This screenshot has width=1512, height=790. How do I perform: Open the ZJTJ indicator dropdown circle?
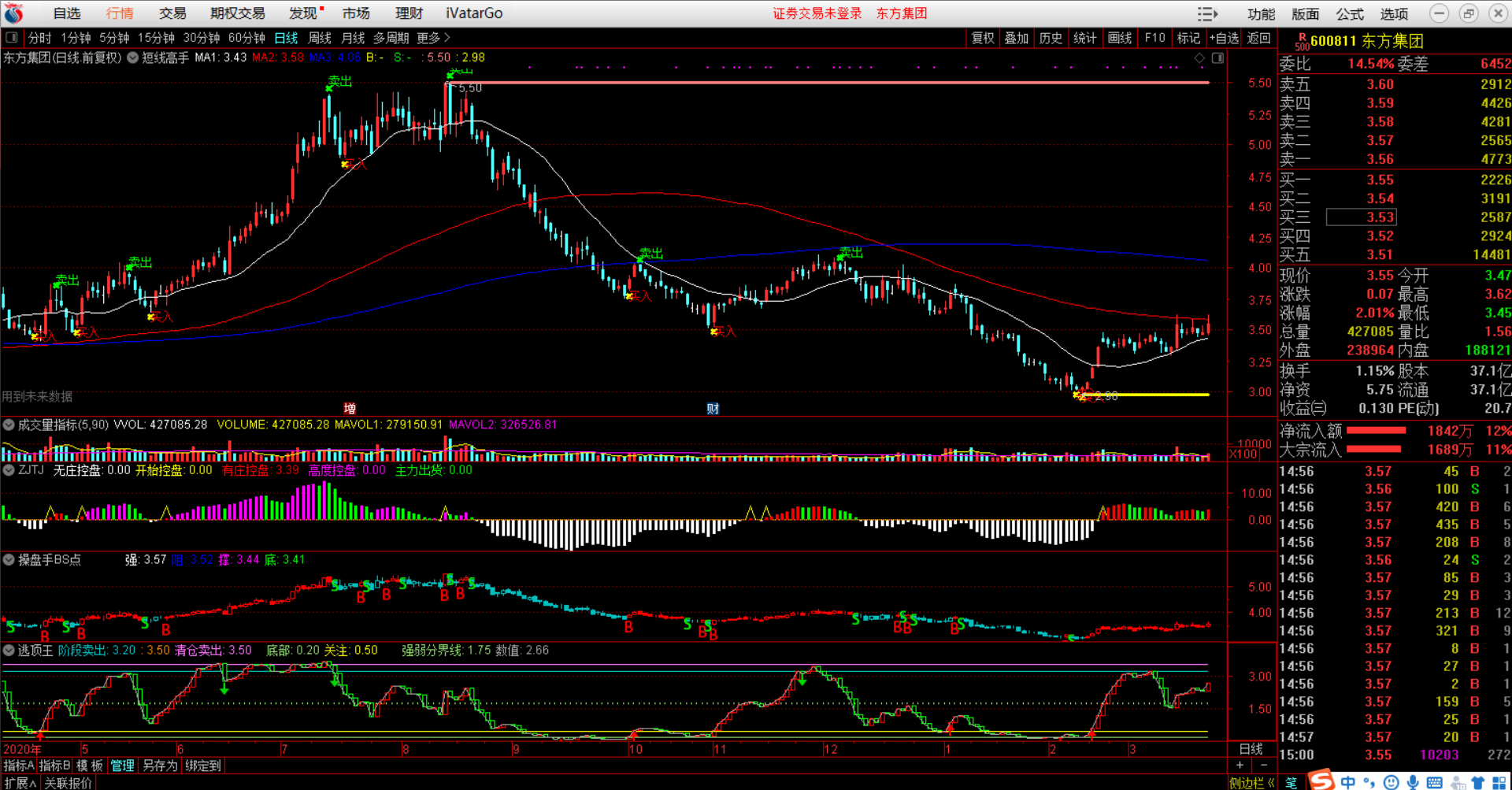coord(9,469)
